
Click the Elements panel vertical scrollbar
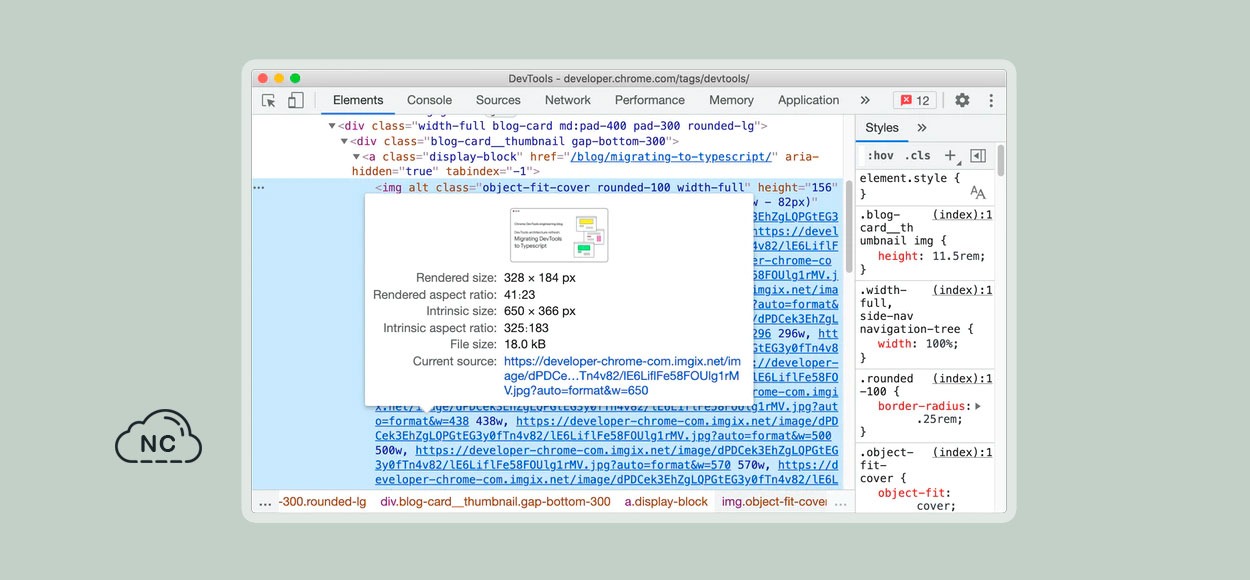(850, 225)
